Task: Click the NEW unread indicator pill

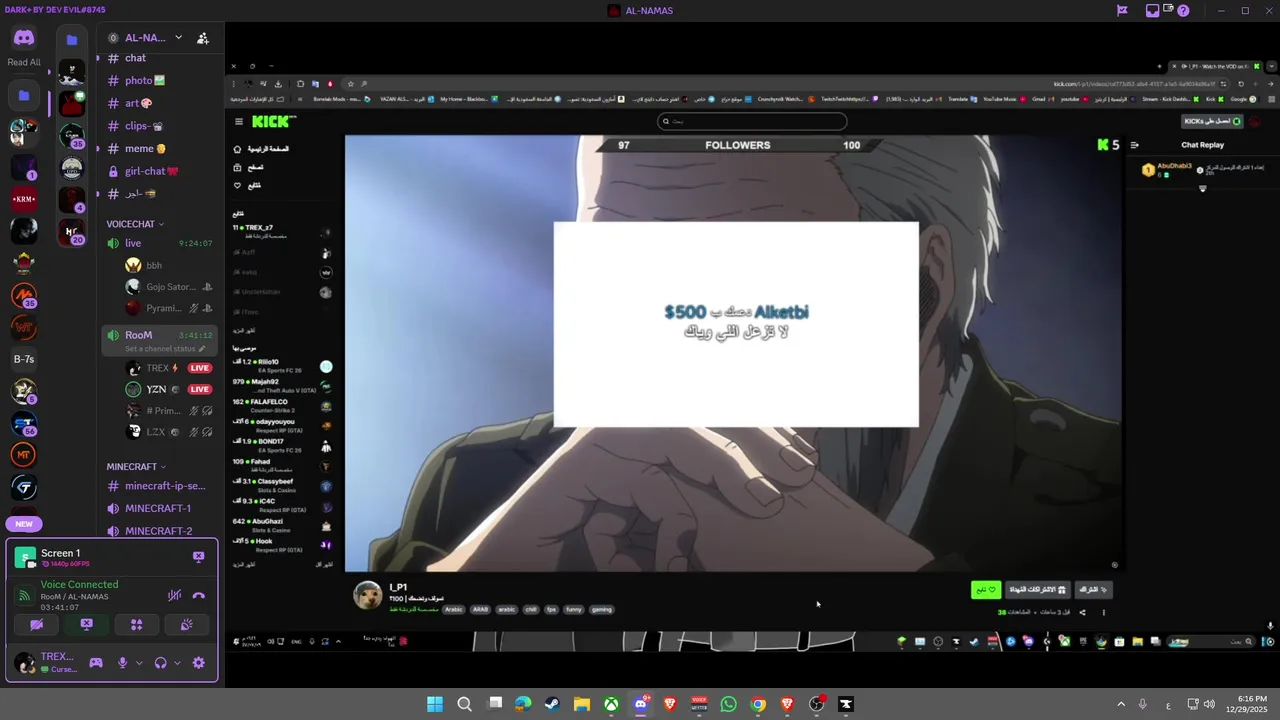Action: tap(24, 524)
